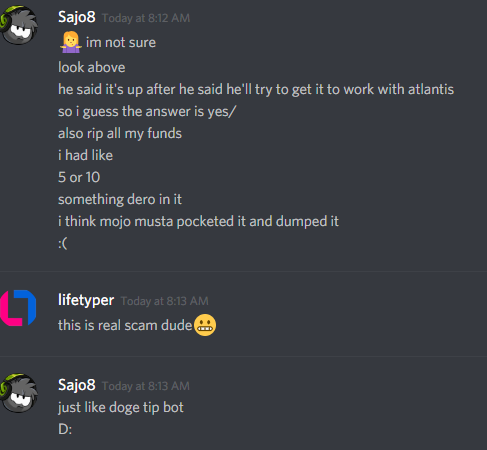Click lifetyper's Today at 8:13 AM timestamp

coord(164,301)
